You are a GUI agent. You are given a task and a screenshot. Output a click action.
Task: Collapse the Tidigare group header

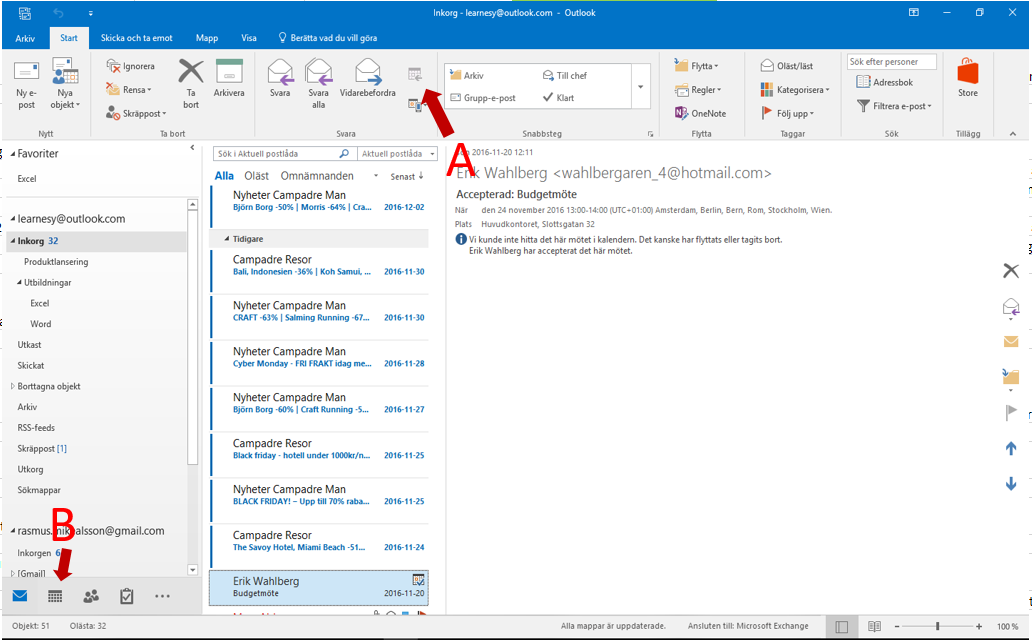[x=227, y=239]
